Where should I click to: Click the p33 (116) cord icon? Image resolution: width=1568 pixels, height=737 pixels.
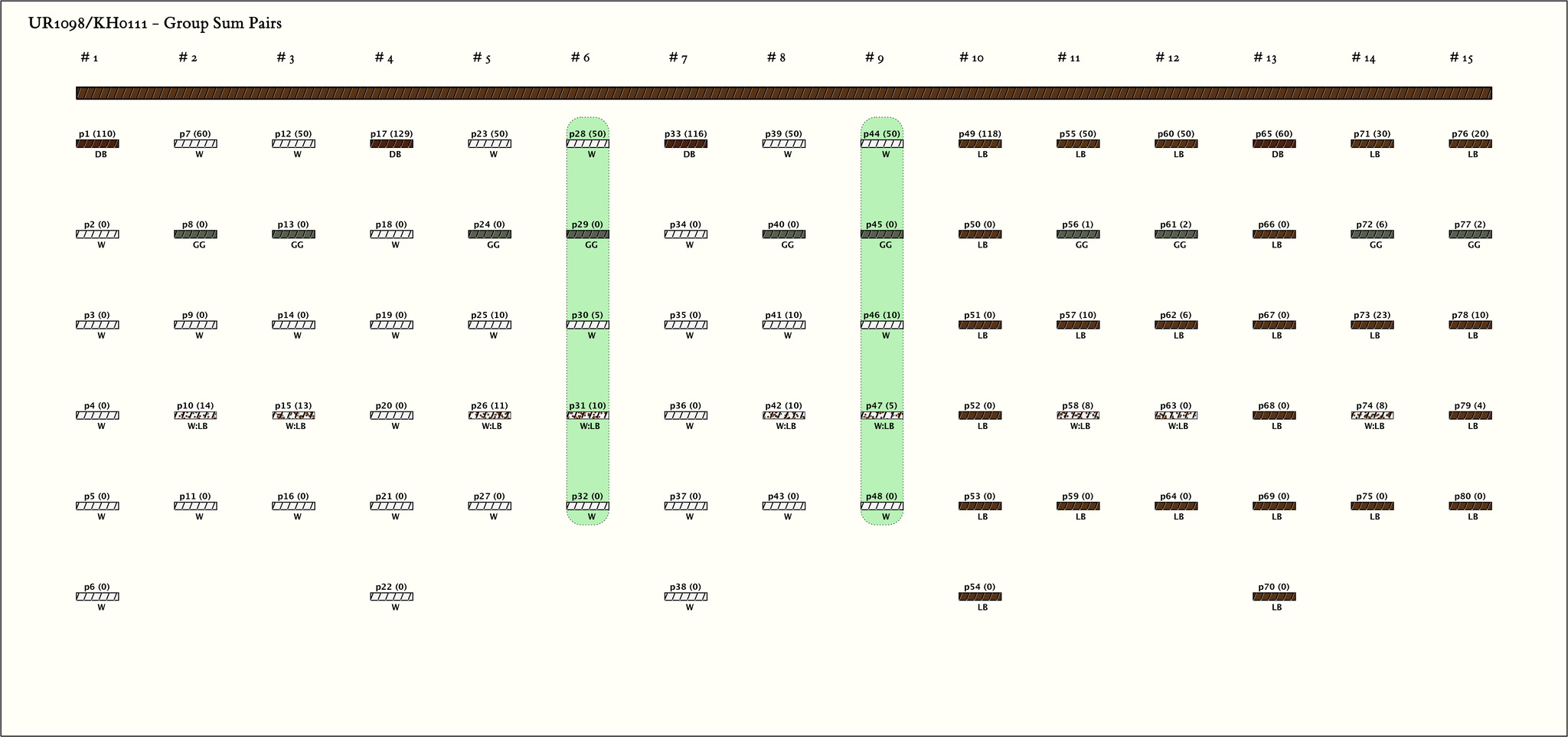[685, 144]
